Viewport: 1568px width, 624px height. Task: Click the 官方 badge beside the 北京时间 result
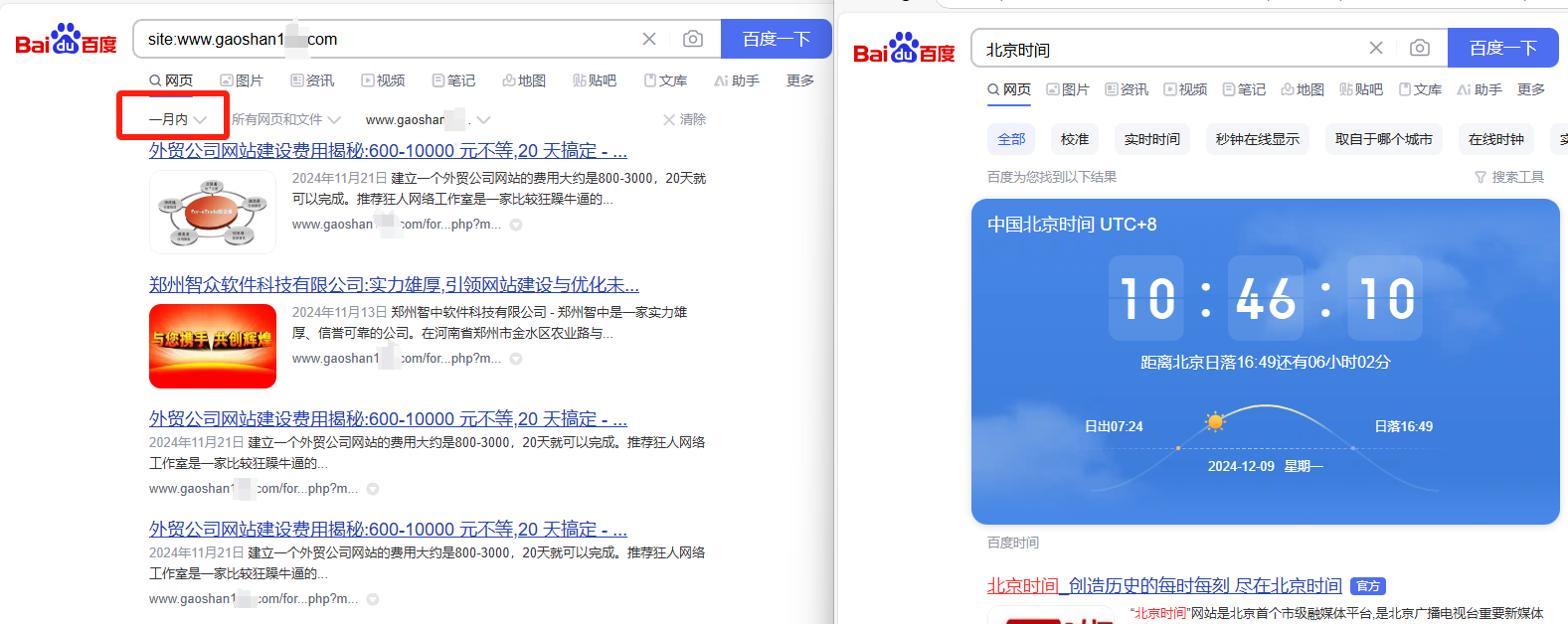tap(1369, 586)
